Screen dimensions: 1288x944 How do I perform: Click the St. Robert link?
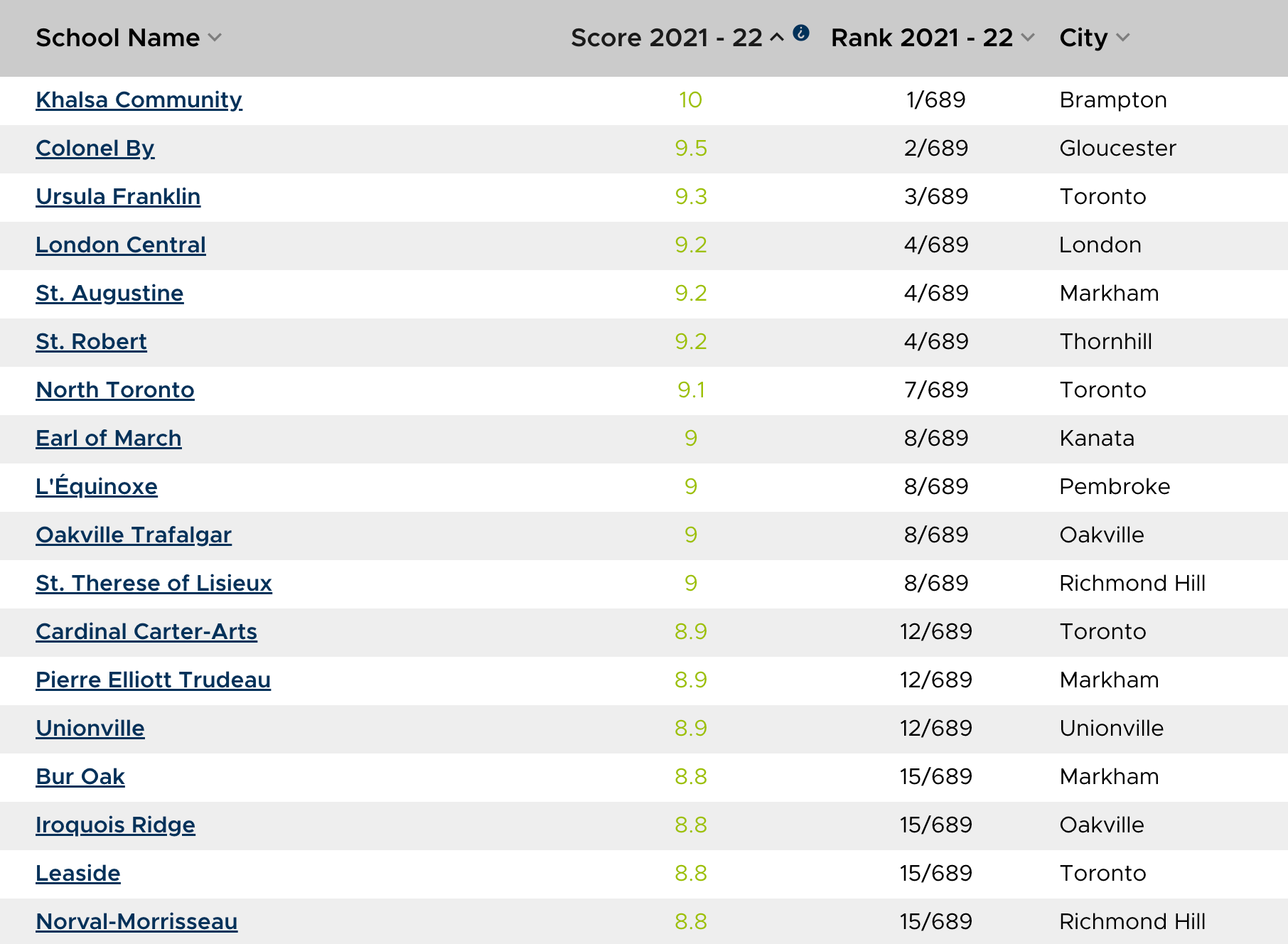(x=91, y=342)
